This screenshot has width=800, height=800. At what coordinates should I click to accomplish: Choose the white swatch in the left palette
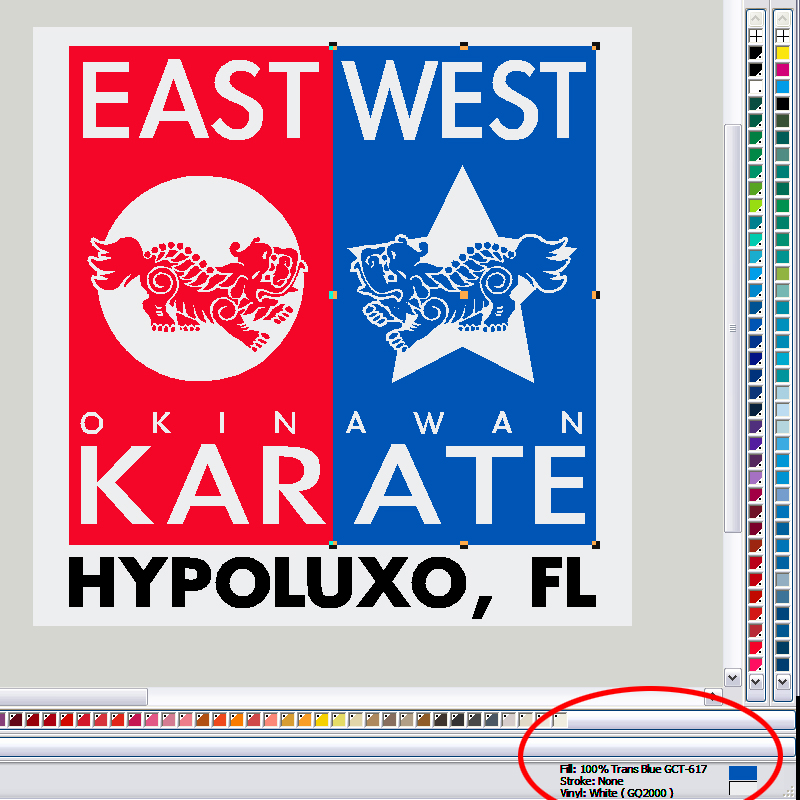point(755,87)
